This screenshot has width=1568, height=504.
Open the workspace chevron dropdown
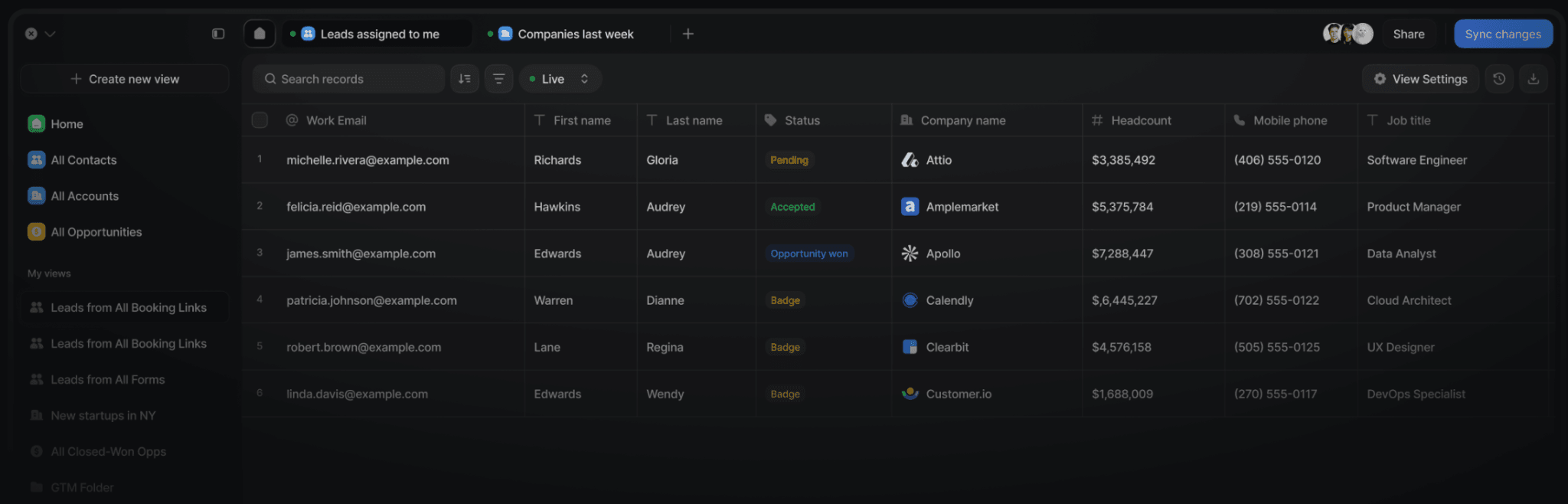(51, 34)
